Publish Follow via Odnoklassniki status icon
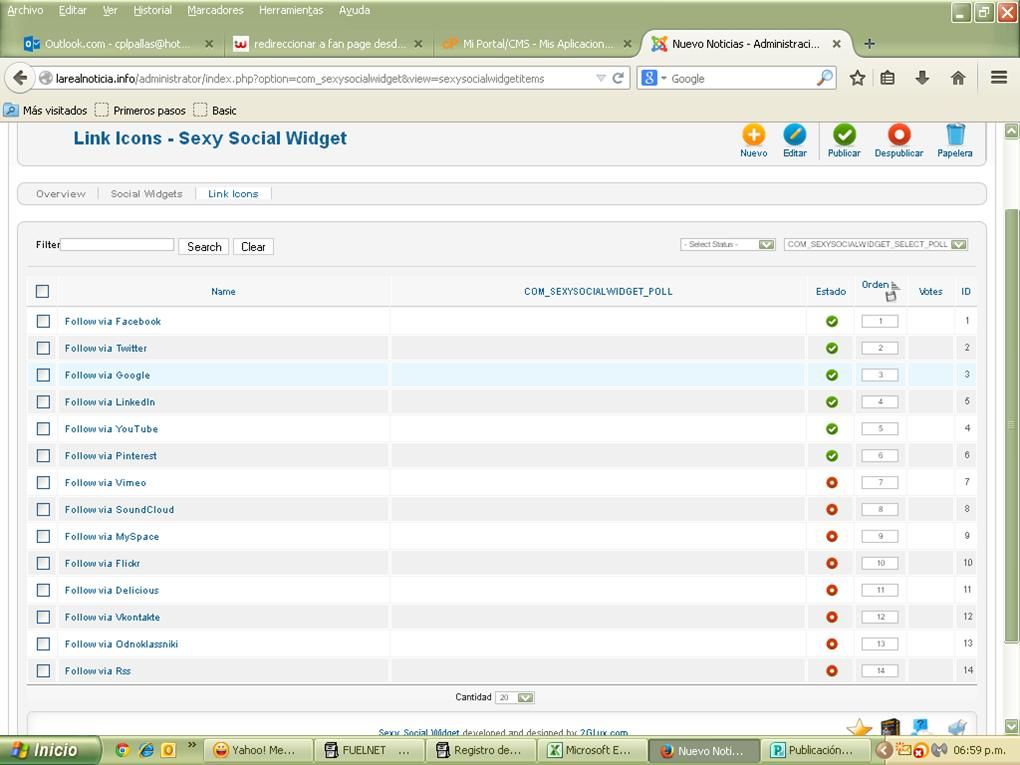The image size is (1020, 765). click(x=831, y=644)
